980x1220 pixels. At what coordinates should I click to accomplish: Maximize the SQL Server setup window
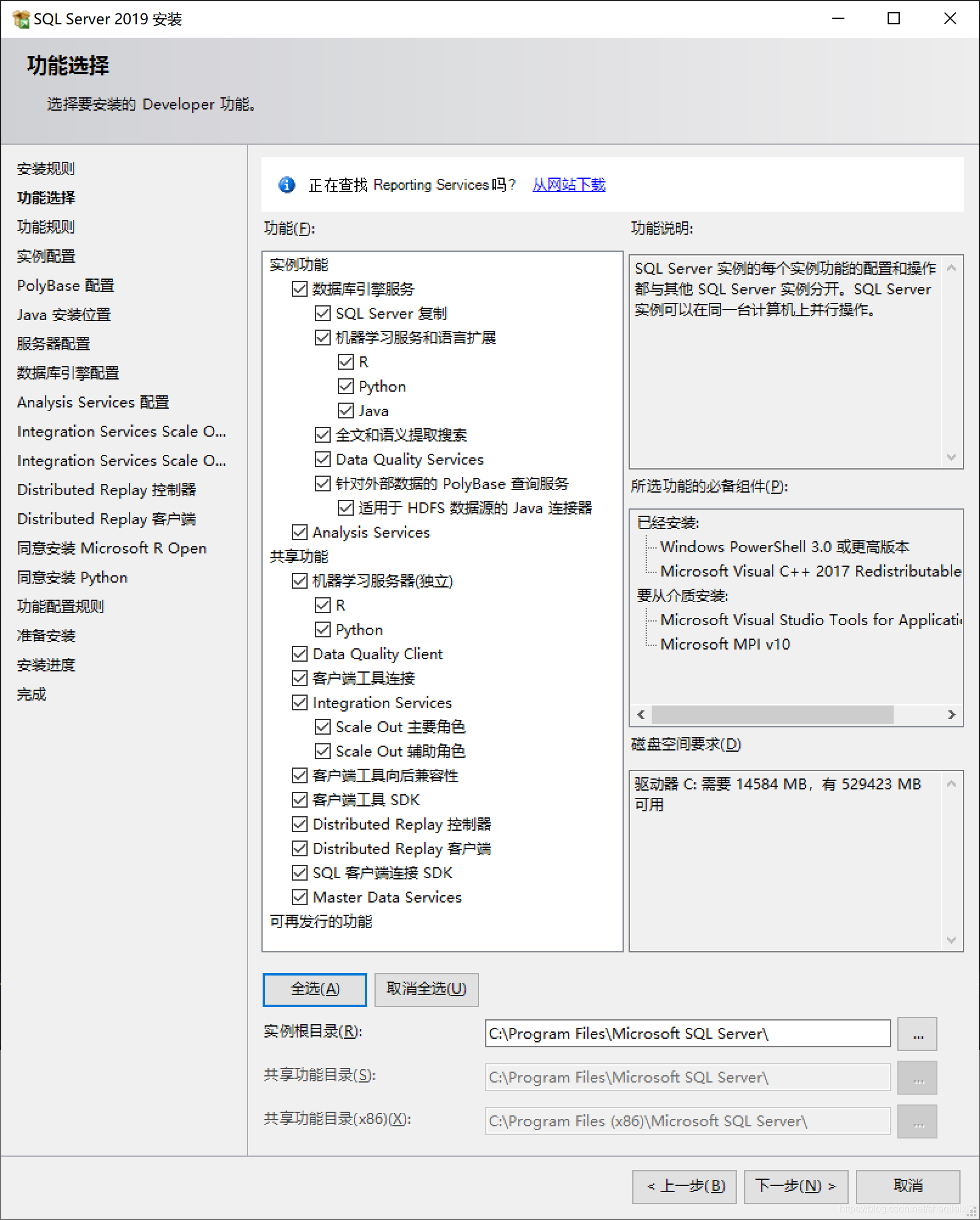[x=894, y=19]
